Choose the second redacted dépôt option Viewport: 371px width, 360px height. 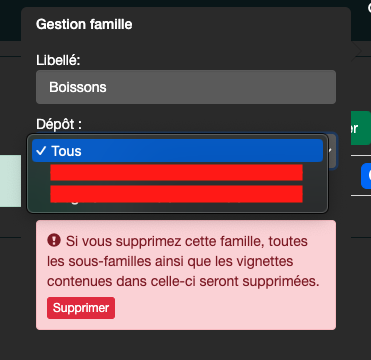click(176, 194)
